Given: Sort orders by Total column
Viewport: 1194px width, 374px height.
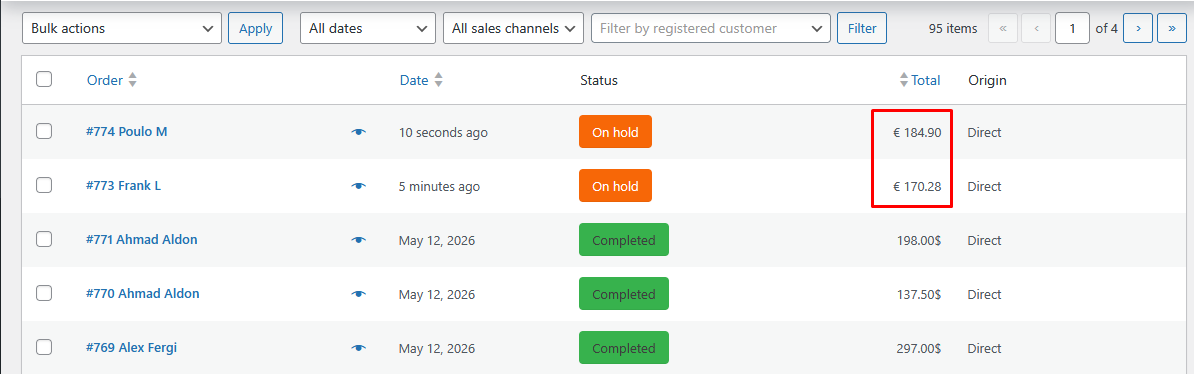Looking at the screenshot, I should (920, 80).
